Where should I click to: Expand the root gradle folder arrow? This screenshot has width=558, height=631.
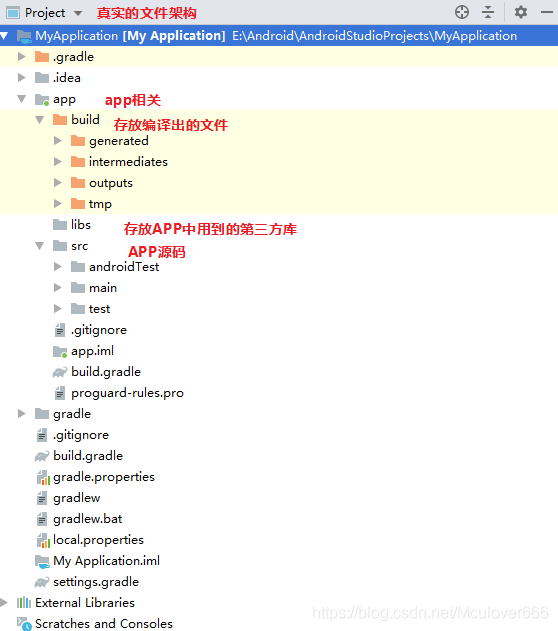point(22,414)
